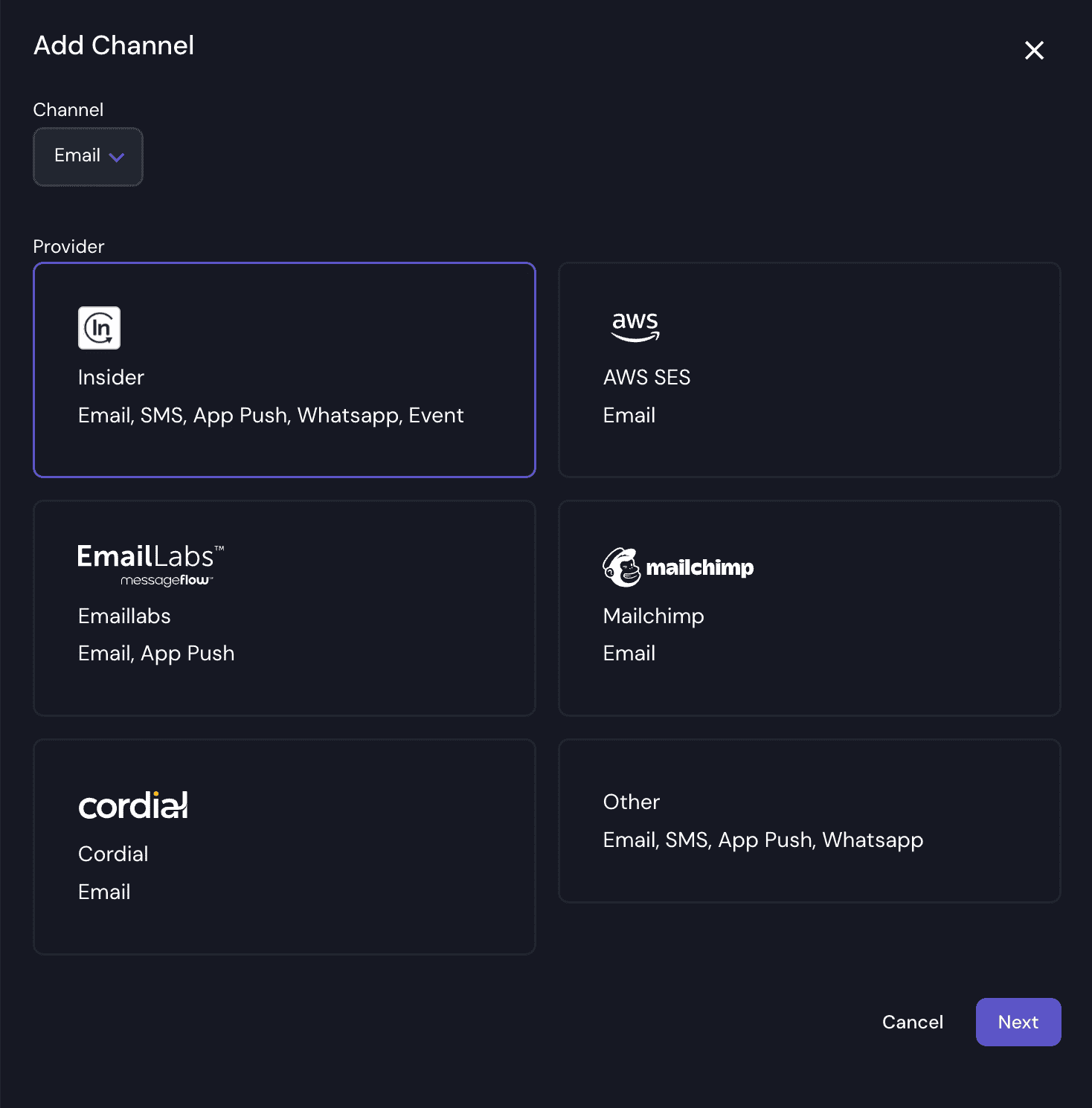Click the EmailLabs messageflow logo
Image resolution: width=1092 pixels, height=1108 pixels.
(x=150, y=564)
